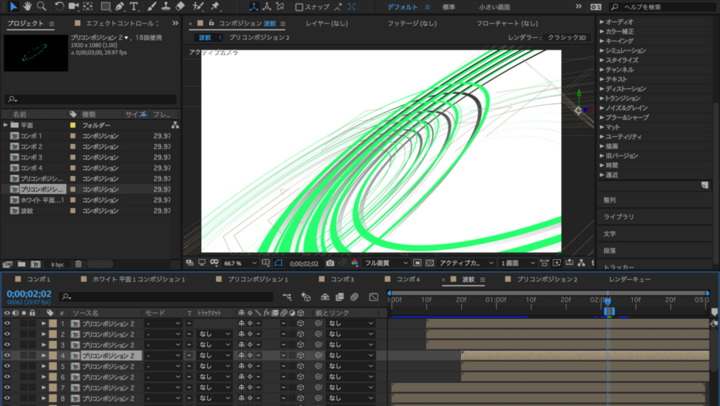Select the Puppet Pin tool
Screen dimensions: 720x406
point(215,6)
